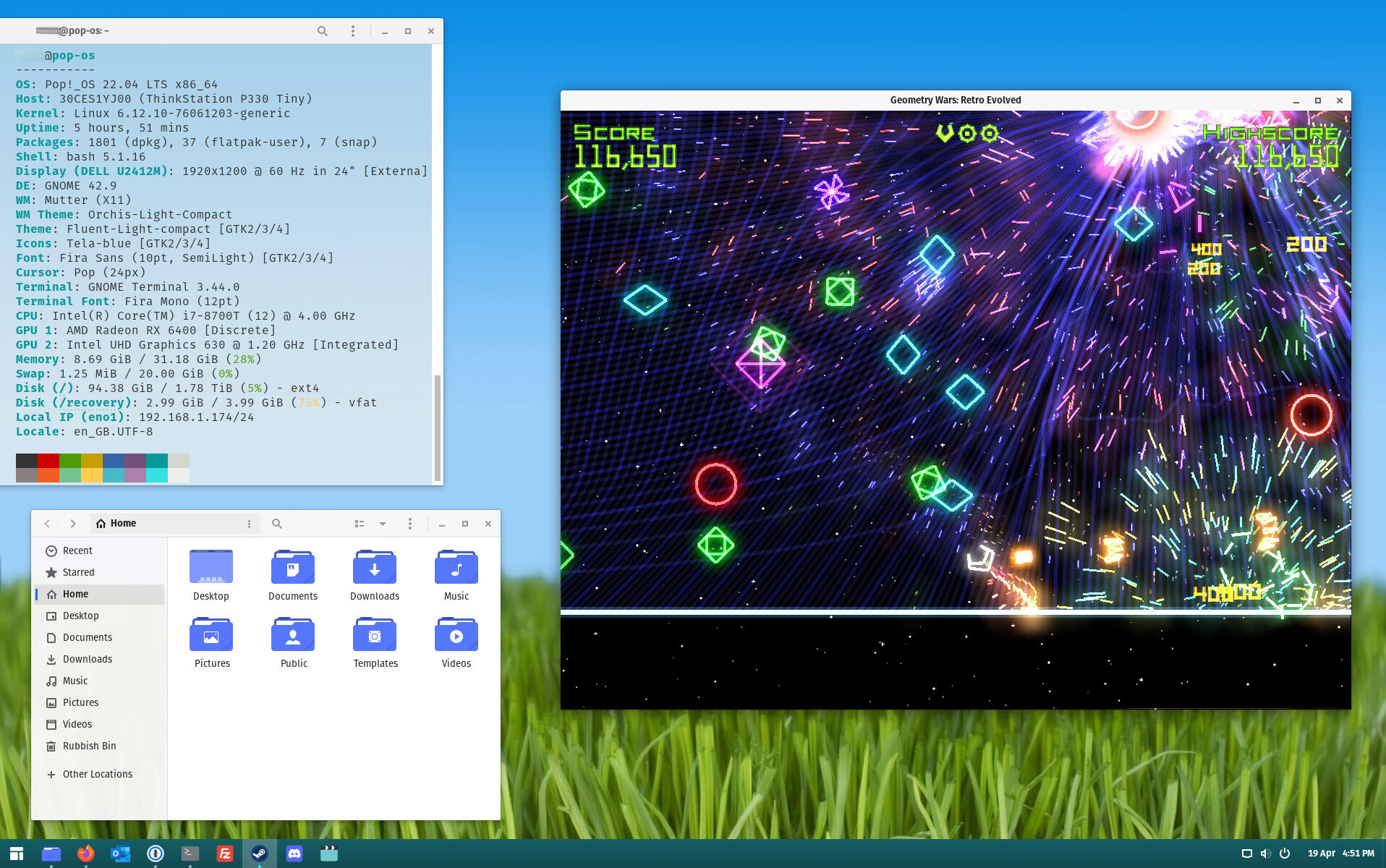This screenshot has width=1386, height=868.
Task: Open the applications launcher in taskbar
Action: (17, 854)
